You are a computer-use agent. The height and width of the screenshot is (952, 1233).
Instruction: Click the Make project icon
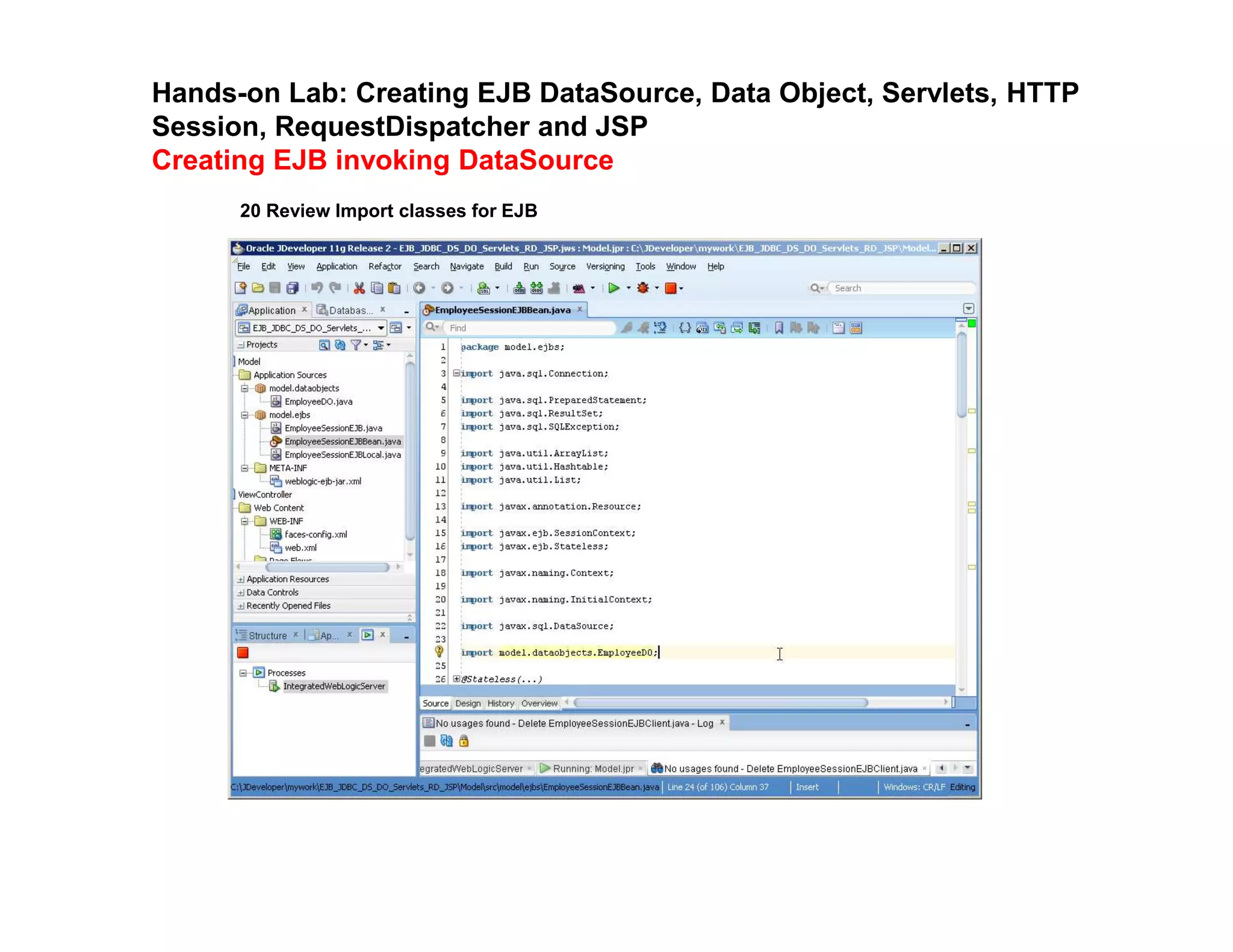[520, 288]
